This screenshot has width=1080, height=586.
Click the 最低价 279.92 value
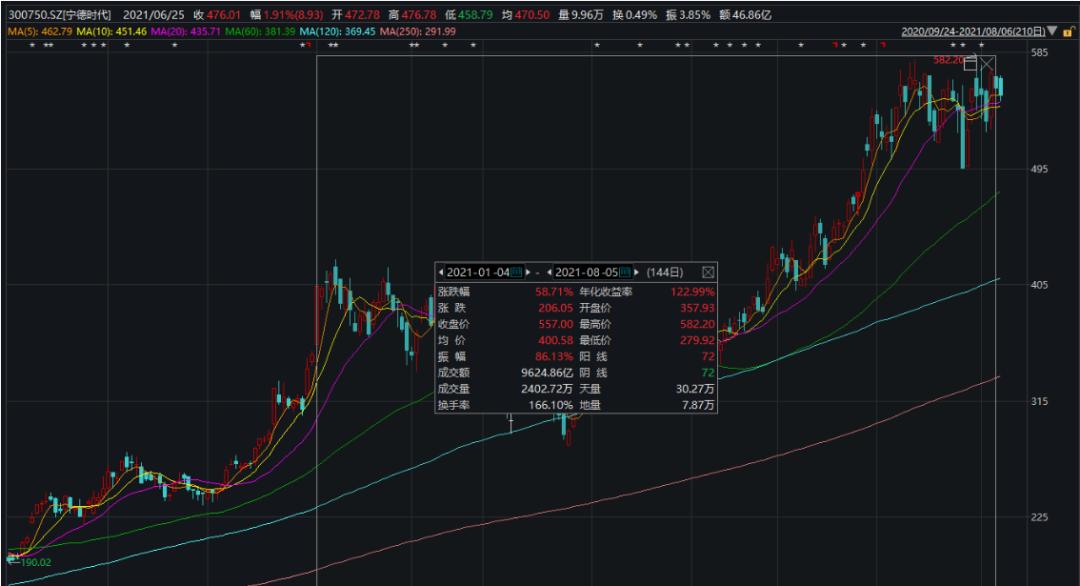(697, 340)
